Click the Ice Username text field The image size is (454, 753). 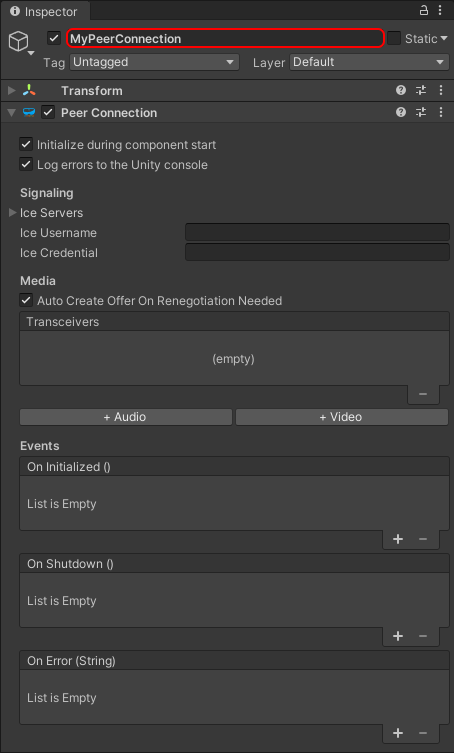click(317, 232)
